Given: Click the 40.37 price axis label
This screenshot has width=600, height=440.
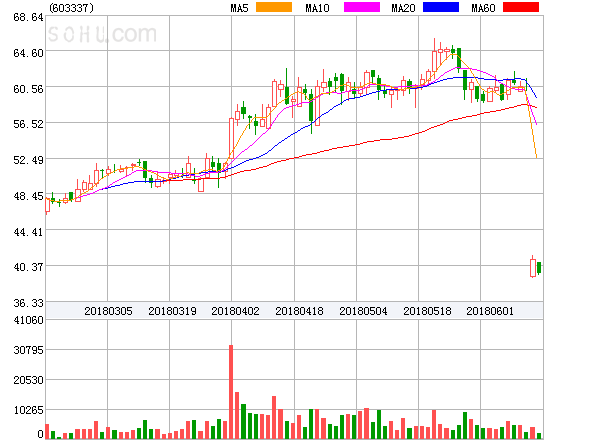Looking at the screenshot, I should pos(28,267).
